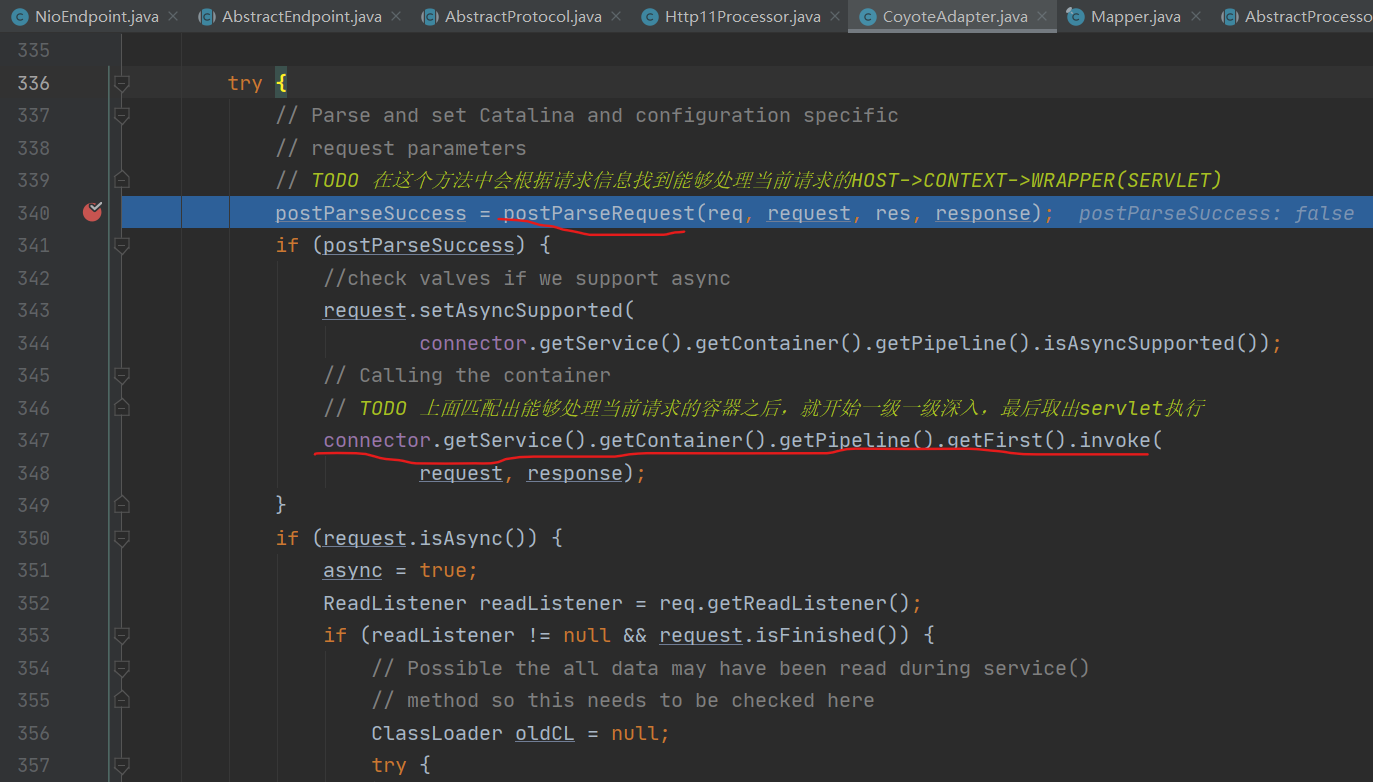Close the Http11Processor.java tab
The image size is (1373, 782).
pos(834,17)
